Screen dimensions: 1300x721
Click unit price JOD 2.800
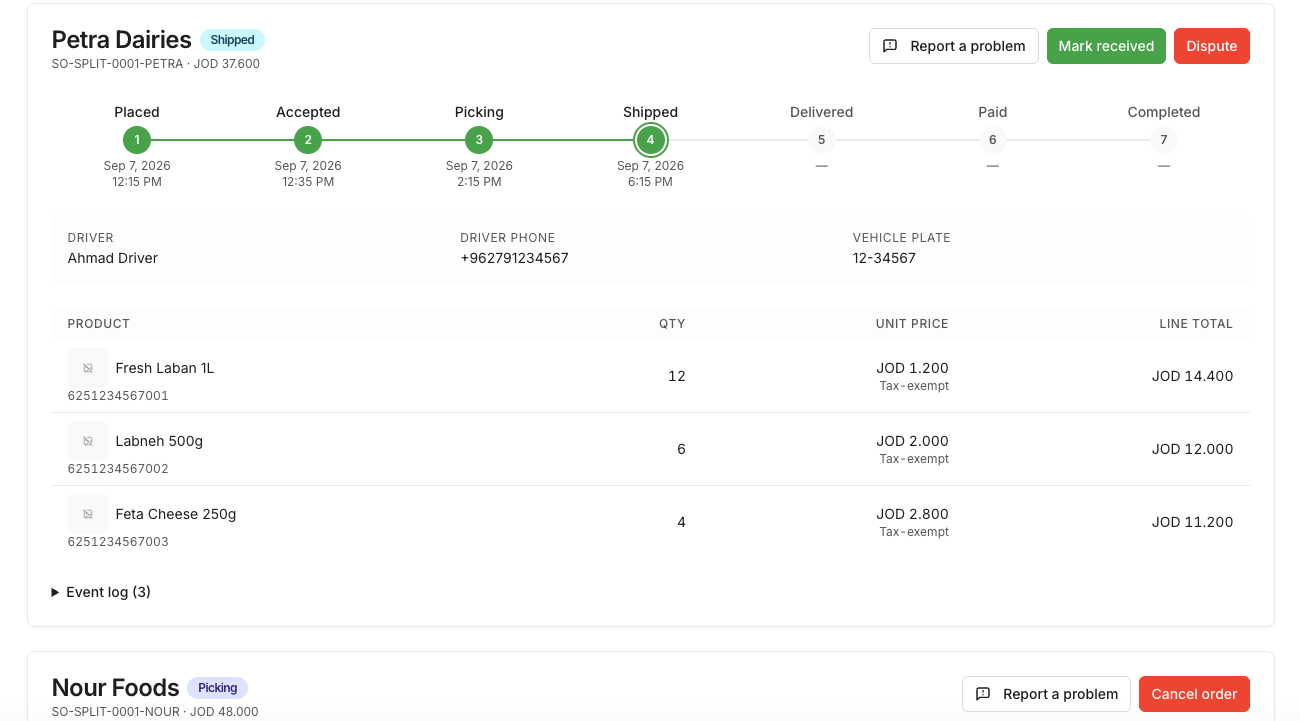(912, 514)
